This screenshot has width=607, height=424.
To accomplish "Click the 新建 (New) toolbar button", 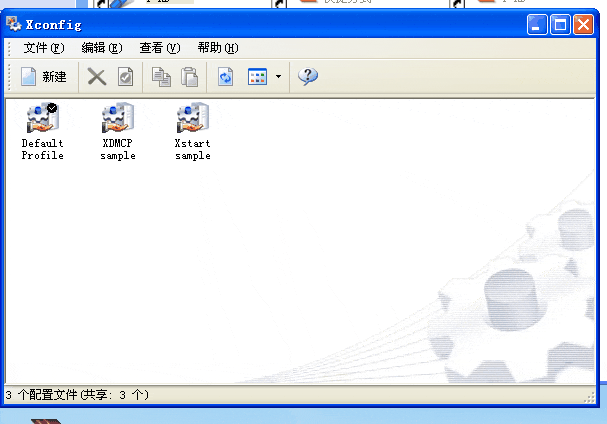I will [x=43, y=77].
